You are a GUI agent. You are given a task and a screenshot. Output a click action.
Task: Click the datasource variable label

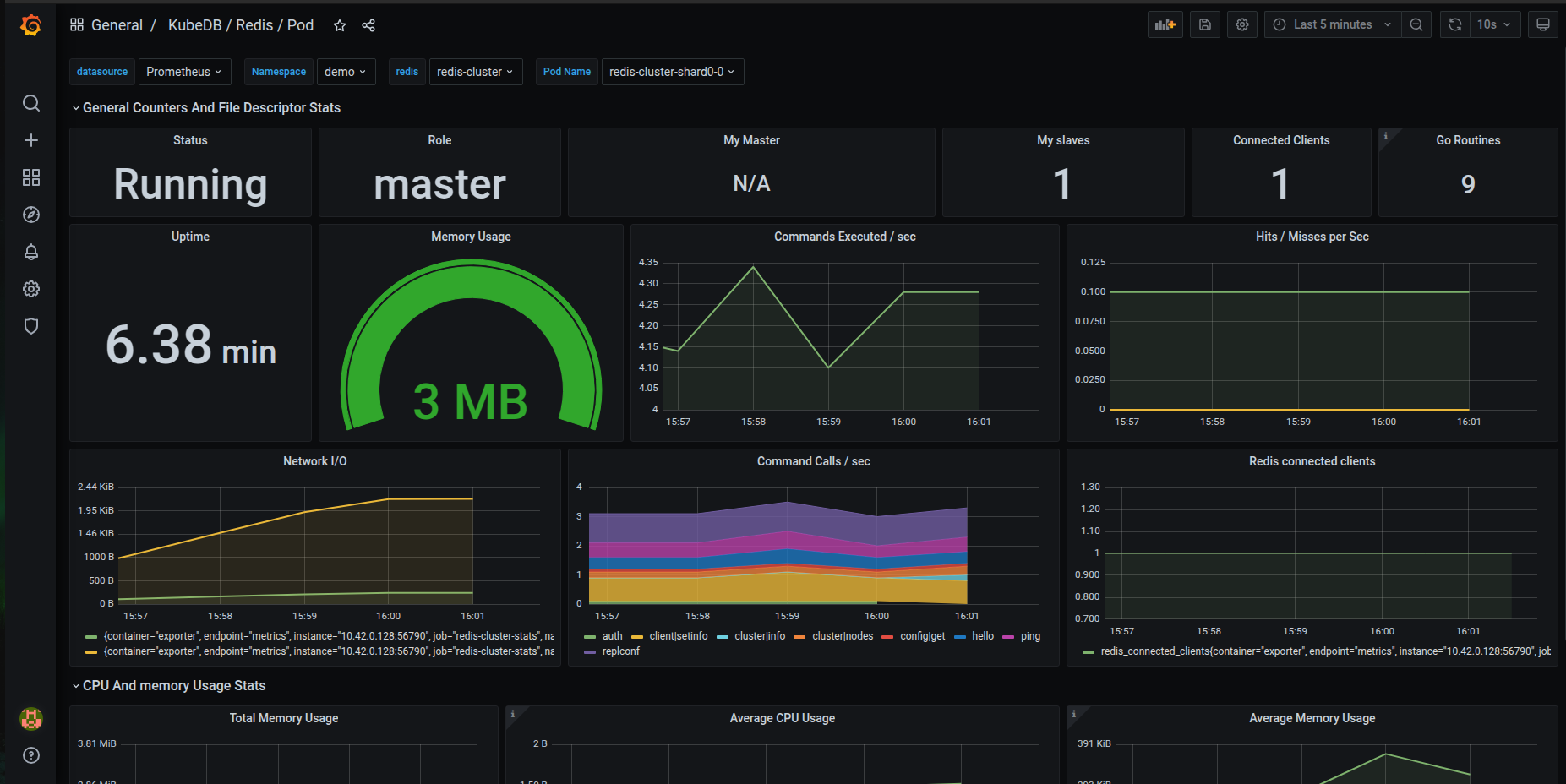tap(102, 72)
